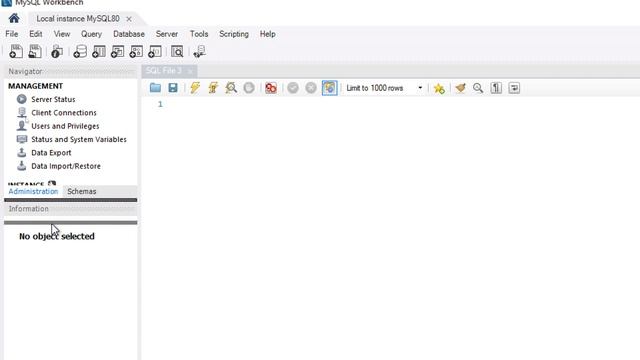Open the Help menu
Image resolution: width=640 pixels, height=360 pixels.
click(x=268, y=34)
